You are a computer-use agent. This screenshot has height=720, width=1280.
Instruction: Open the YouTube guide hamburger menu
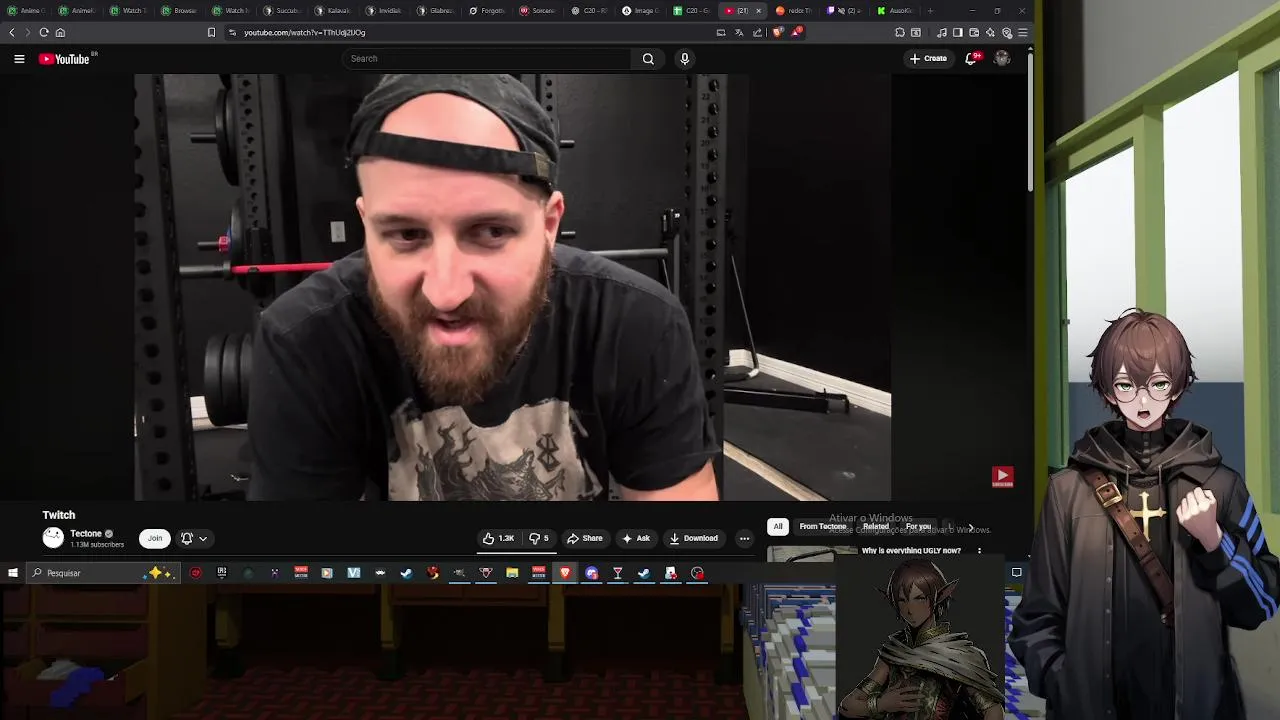[x=19, y=59]
